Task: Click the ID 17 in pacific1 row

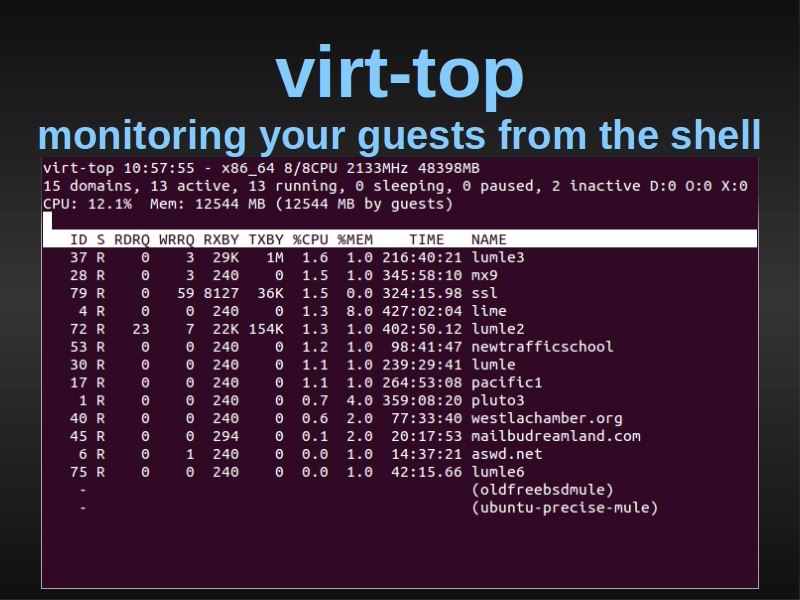Action: pos(79,383)
